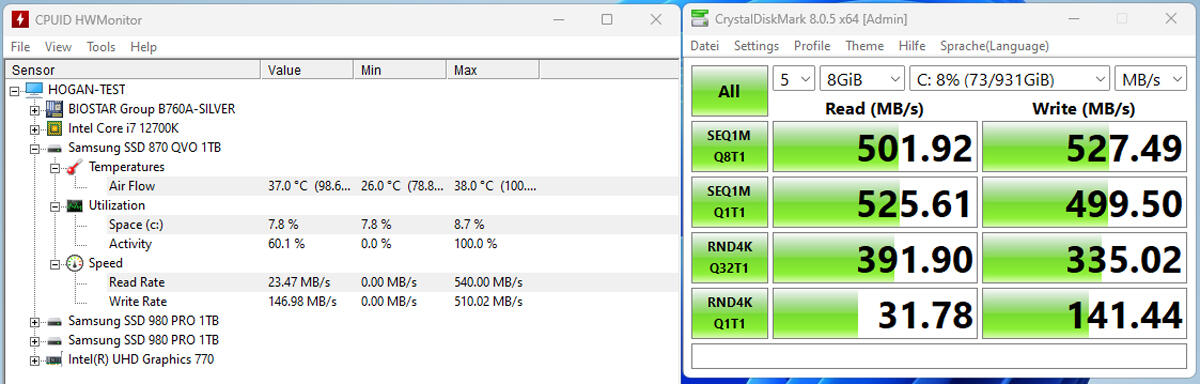The image size is (1200, 384).
Task: Click the Utilization chart icon
Action: [75, 206]
